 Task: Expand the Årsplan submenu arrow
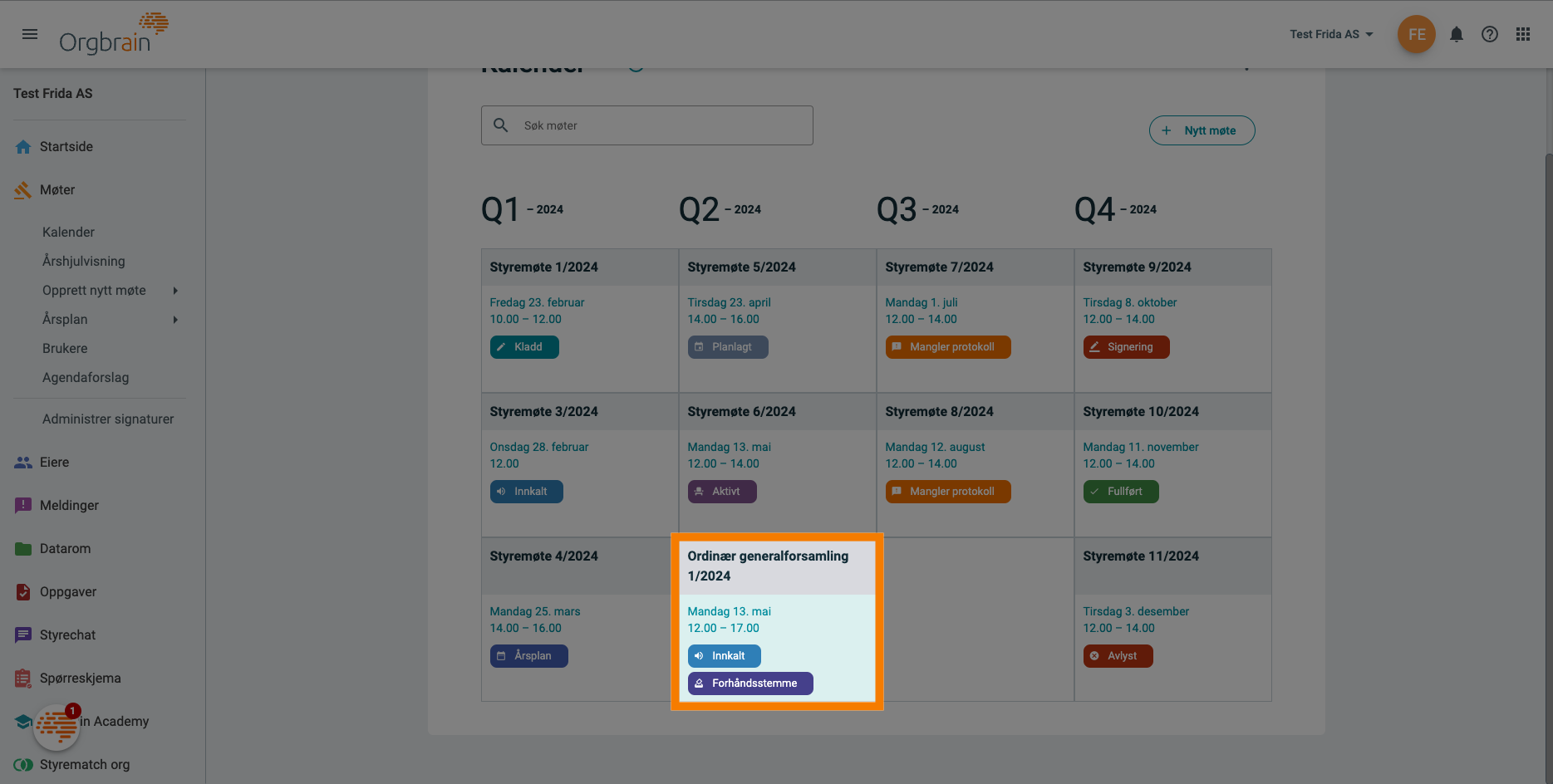[x=175, y=320]
